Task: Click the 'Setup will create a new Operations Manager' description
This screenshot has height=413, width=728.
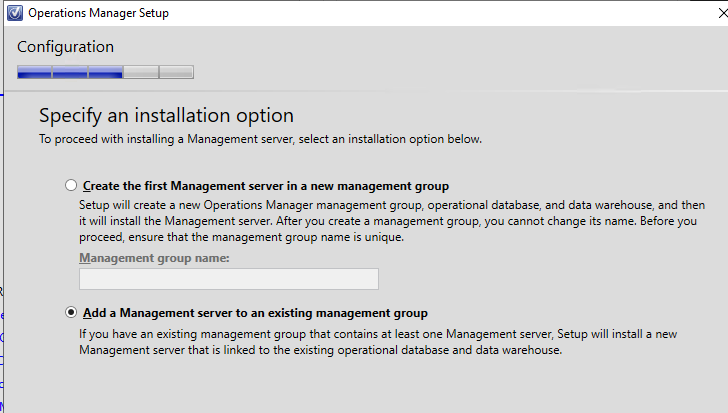Action: pos(392,221)
